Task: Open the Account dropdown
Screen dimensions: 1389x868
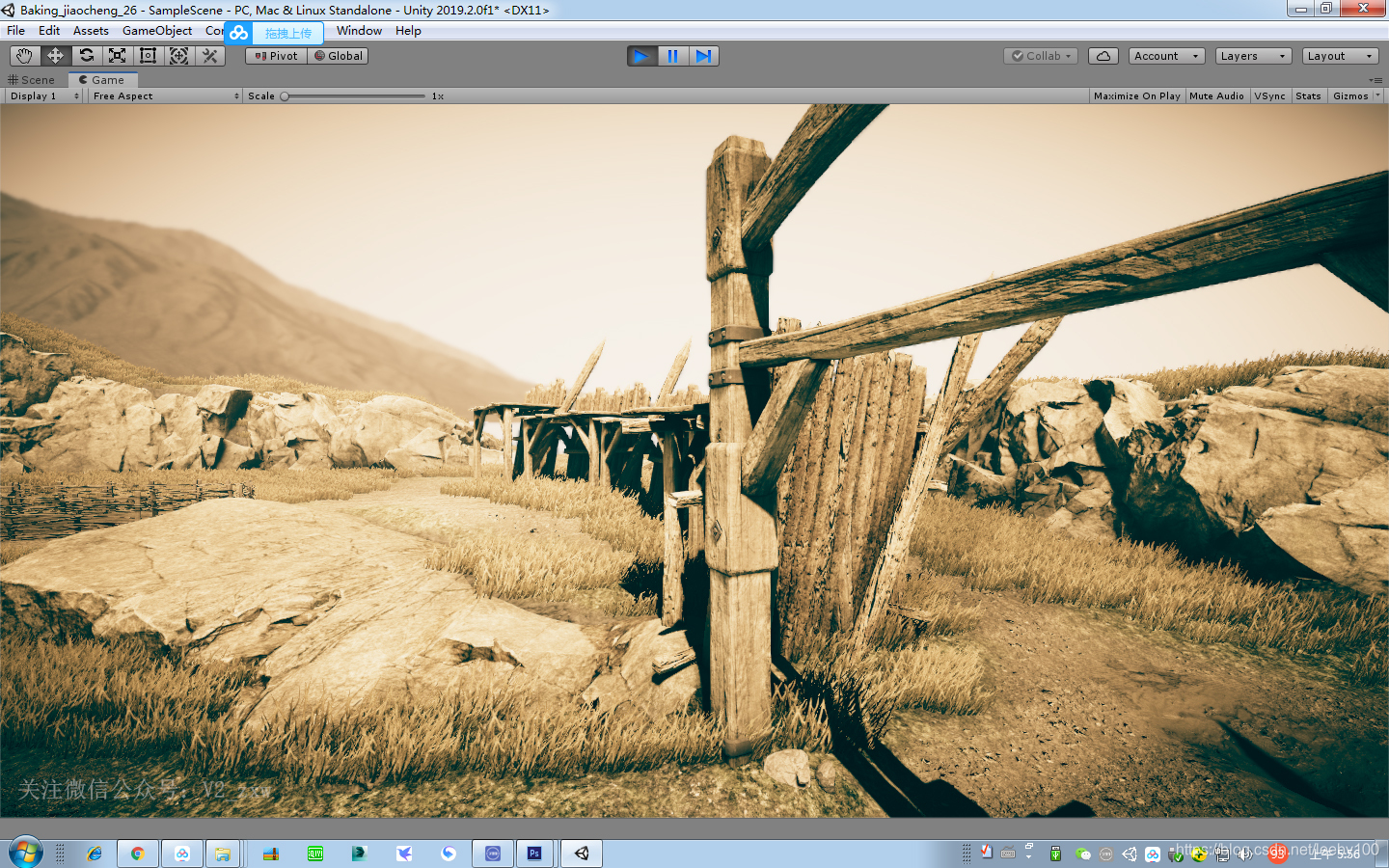Action: click(1166, 56)
